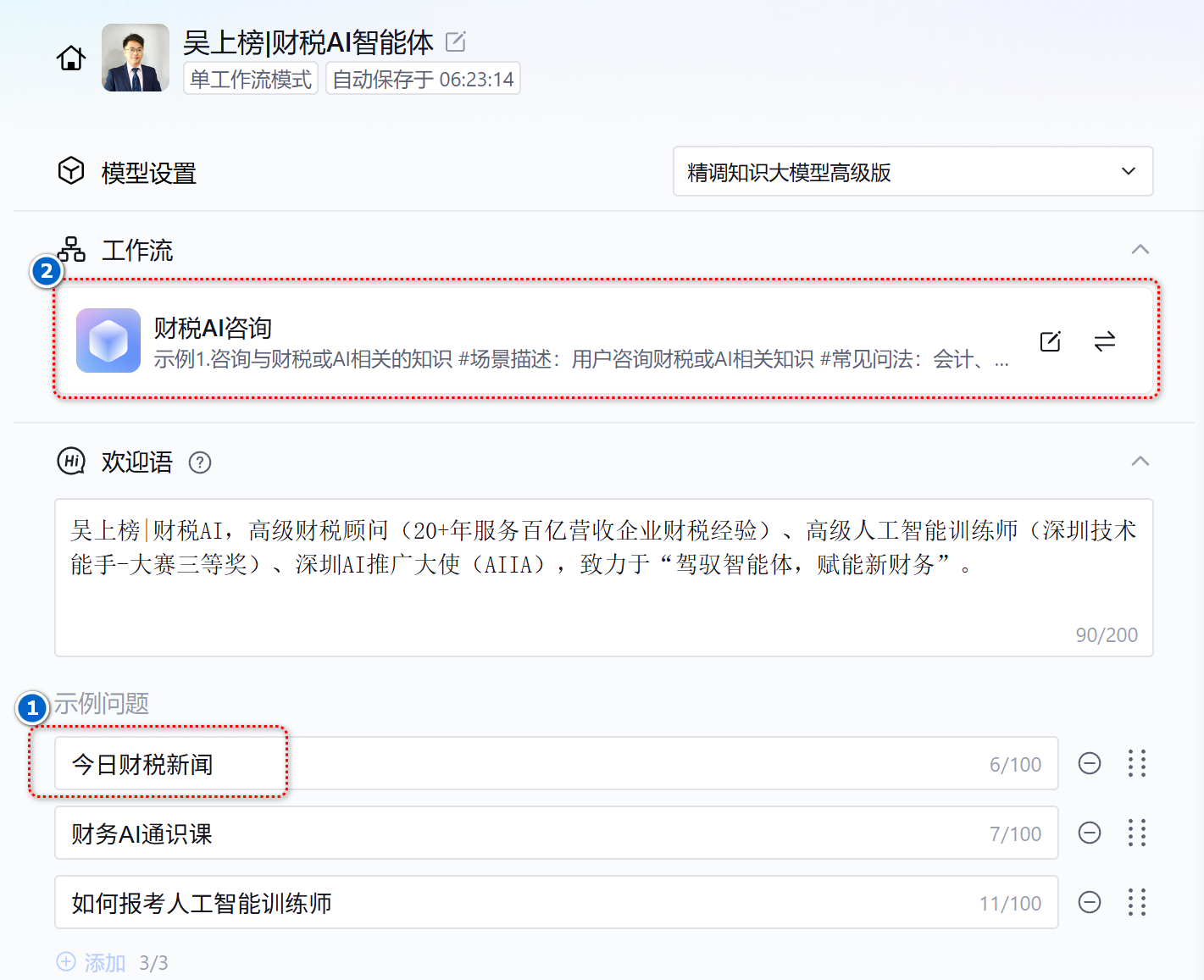This screenshot has height=980, width=1204.
Task: Click the home icon
Action: (71, 58)
